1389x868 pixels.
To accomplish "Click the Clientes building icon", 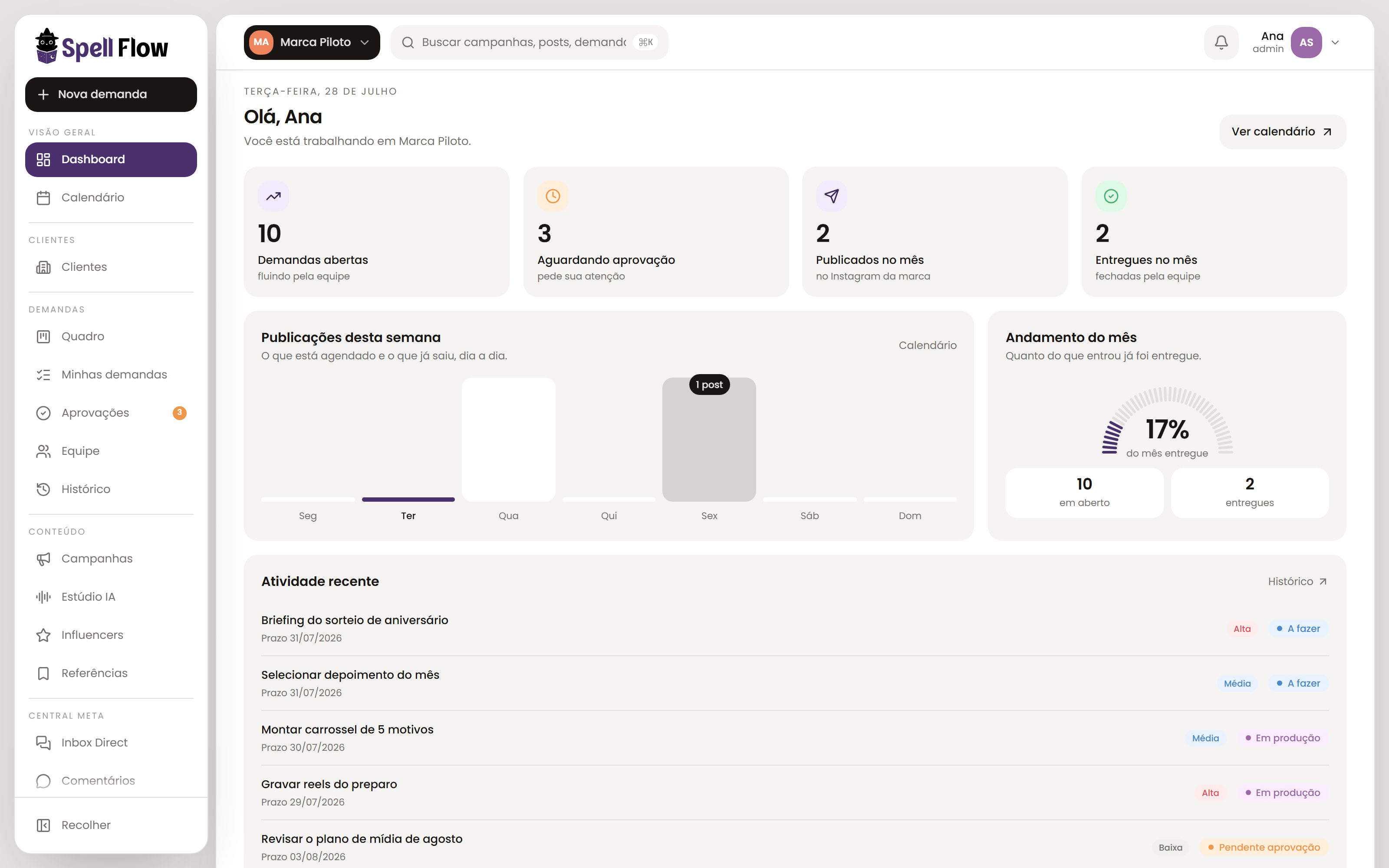I will click(x=43, y=267).
